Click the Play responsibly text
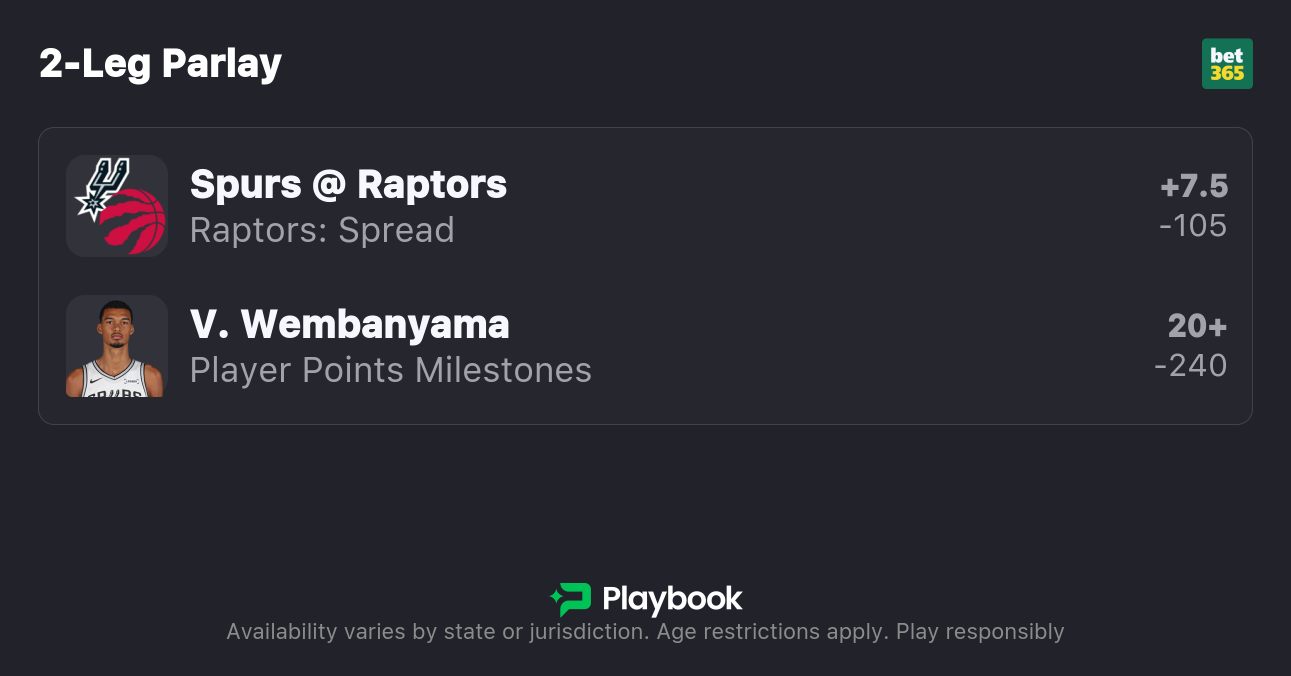Screen dimensions: 1291x676 [979, 632]
